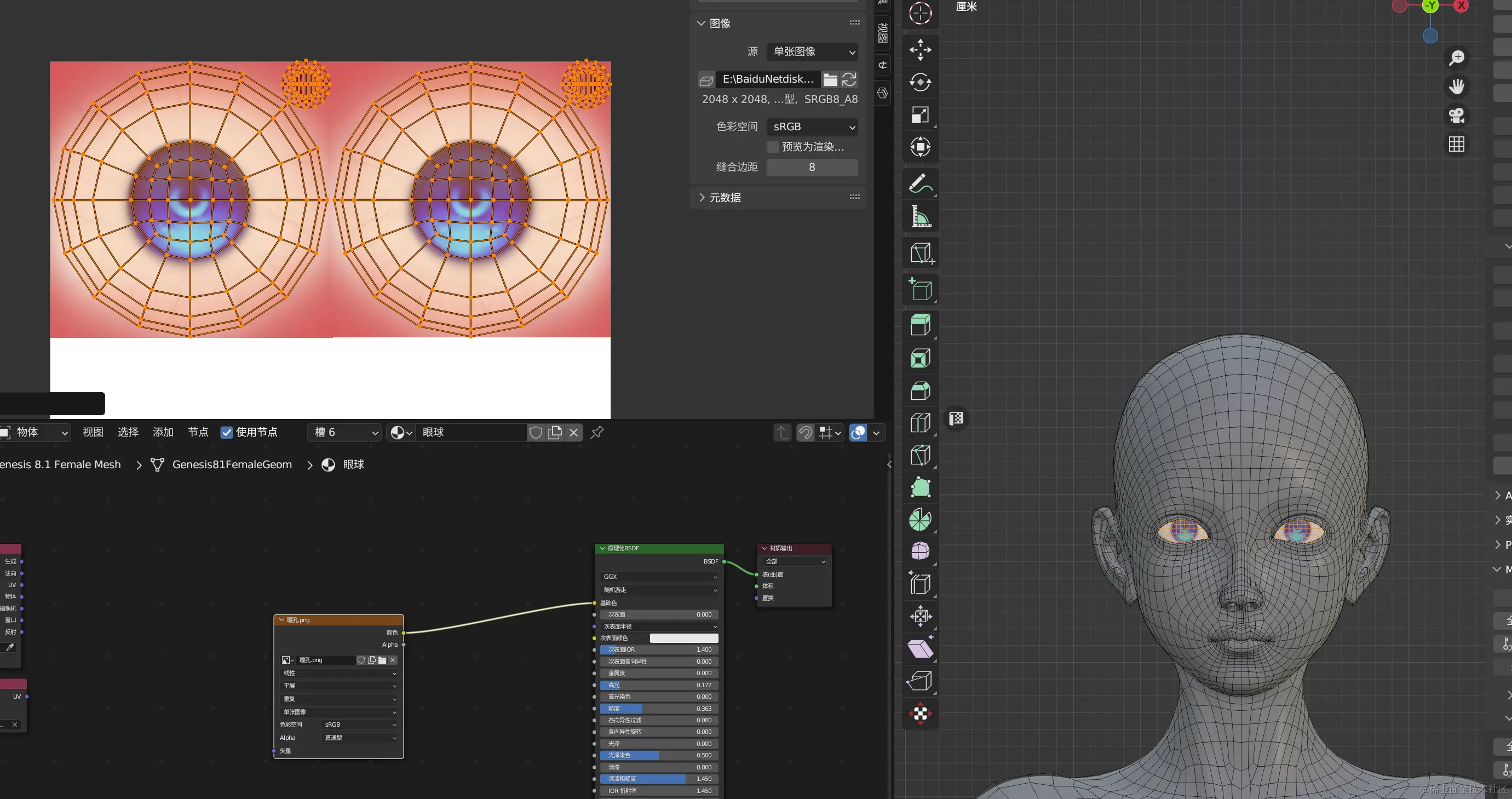This screenshot has width=1512, height=799.
Task: Expand the 元数据 panel
Action: point(725,198)
